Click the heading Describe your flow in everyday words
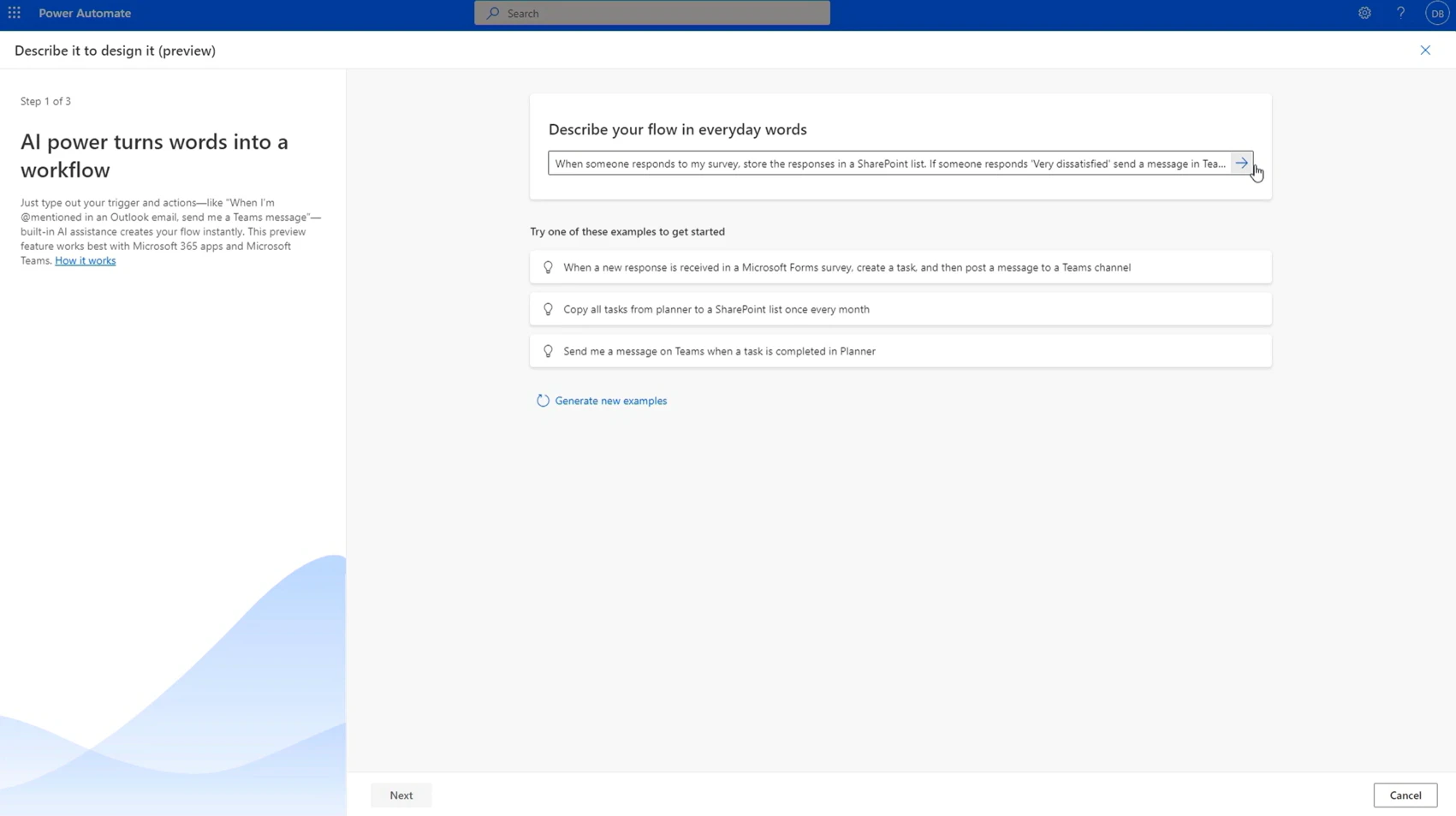Viewport: 1456px width, 816px height. [677, 129]
